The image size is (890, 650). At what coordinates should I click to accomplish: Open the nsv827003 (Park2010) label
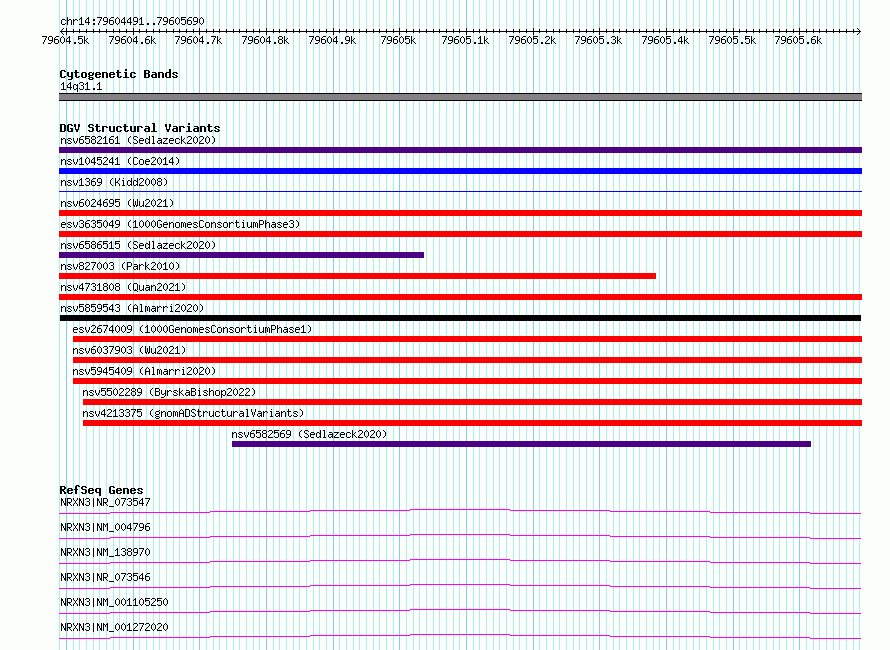click(120, 266)
